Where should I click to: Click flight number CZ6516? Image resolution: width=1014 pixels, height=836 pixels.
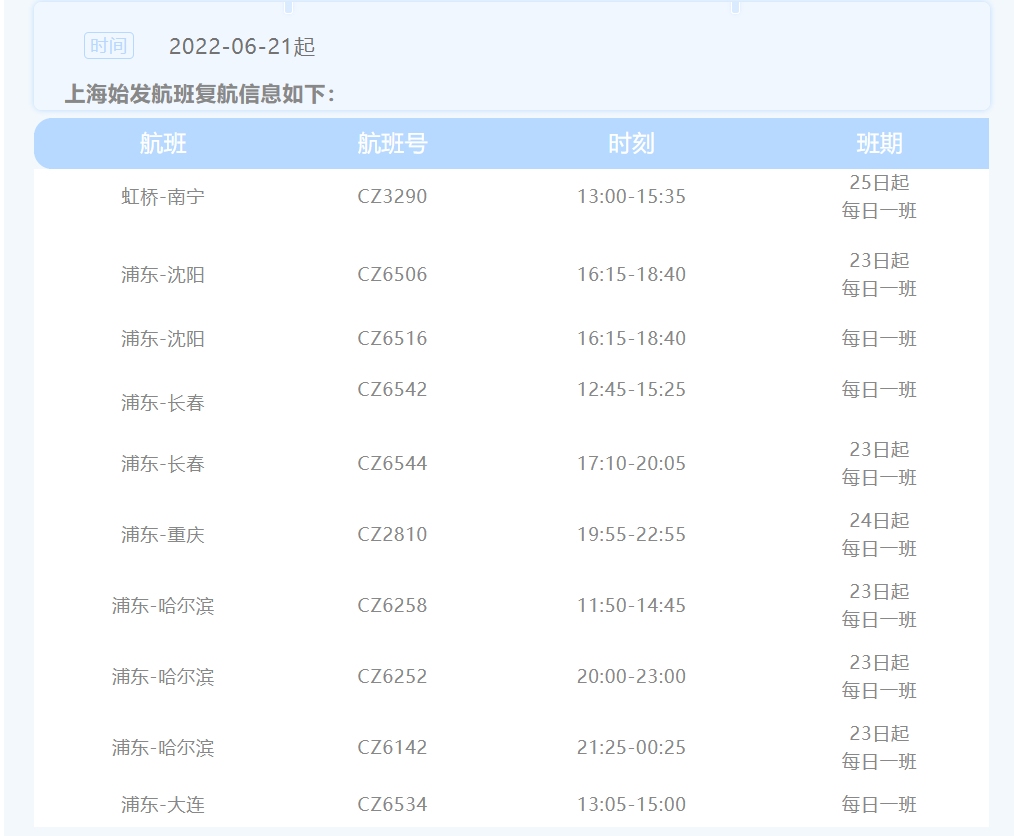[x=392, y=339]
